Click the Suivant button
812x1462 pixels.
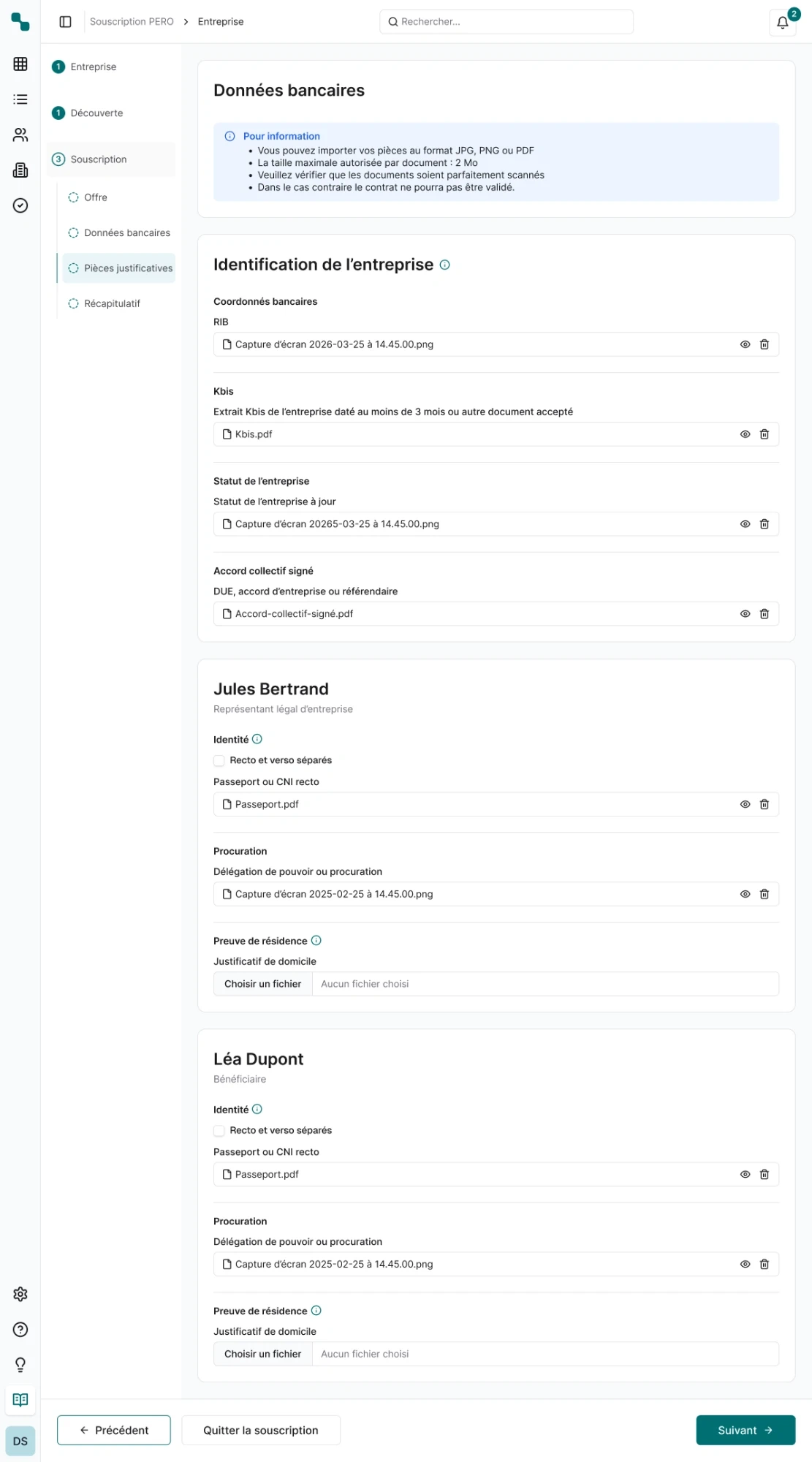(745, 1430)
